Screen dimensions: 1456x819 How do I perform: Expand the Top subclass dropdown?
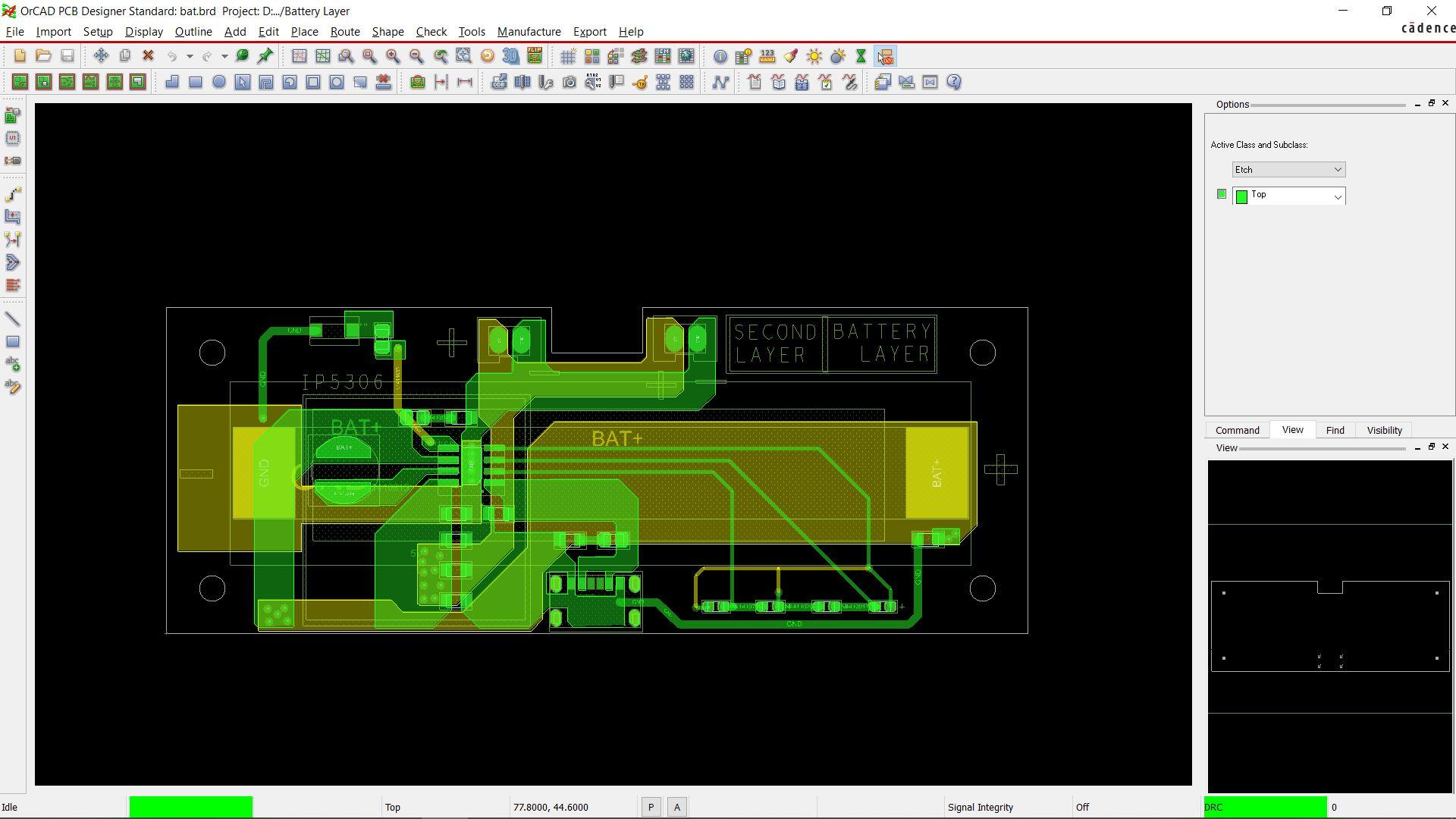click(1338, 196)
